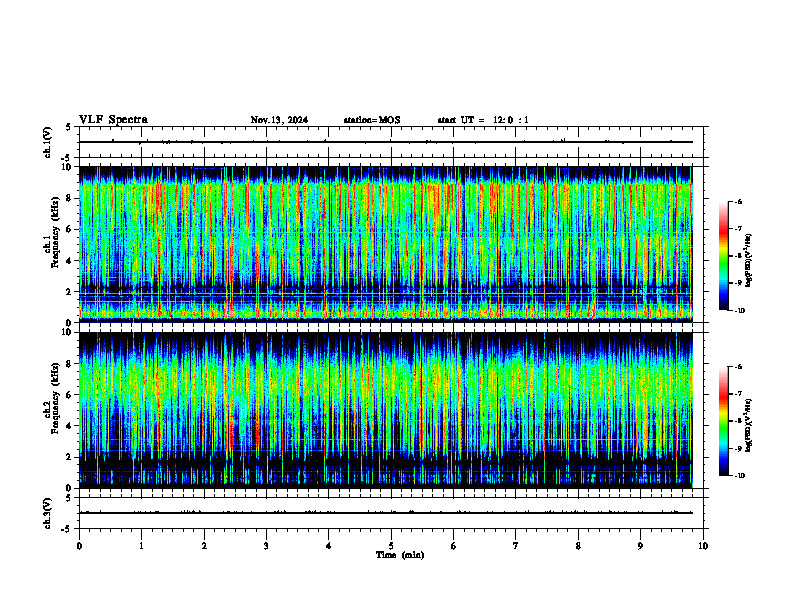
Task: Click time axis tick label "5"
Action: click(x=391, y=546)
